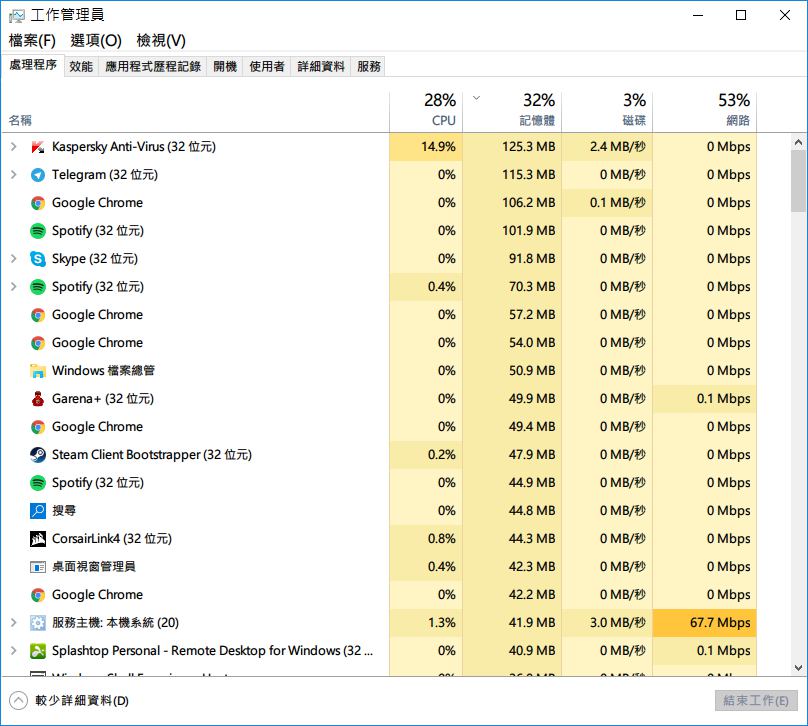Click the CorsairLink4 process icon

(x=38, y=539)
